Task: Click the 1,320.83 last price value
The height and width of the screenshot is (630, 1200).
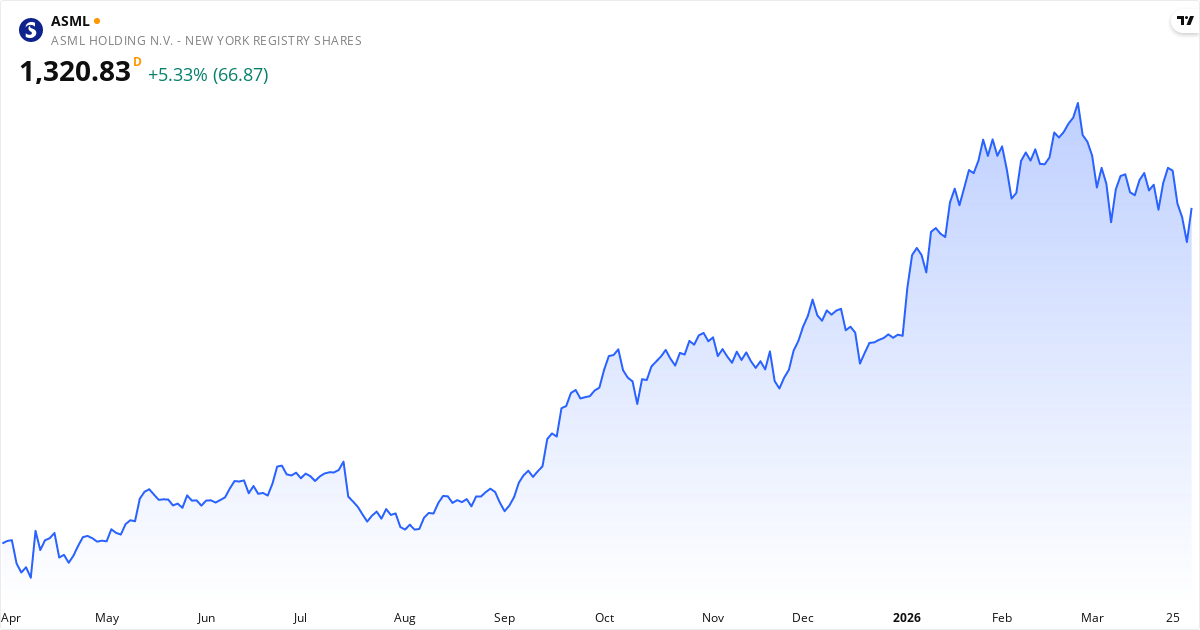Action: pyautogui.click(x=75, y=72)
